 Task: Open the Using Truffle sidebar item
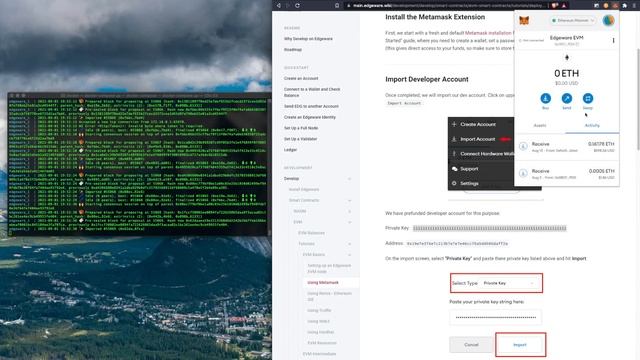(319, 311)
